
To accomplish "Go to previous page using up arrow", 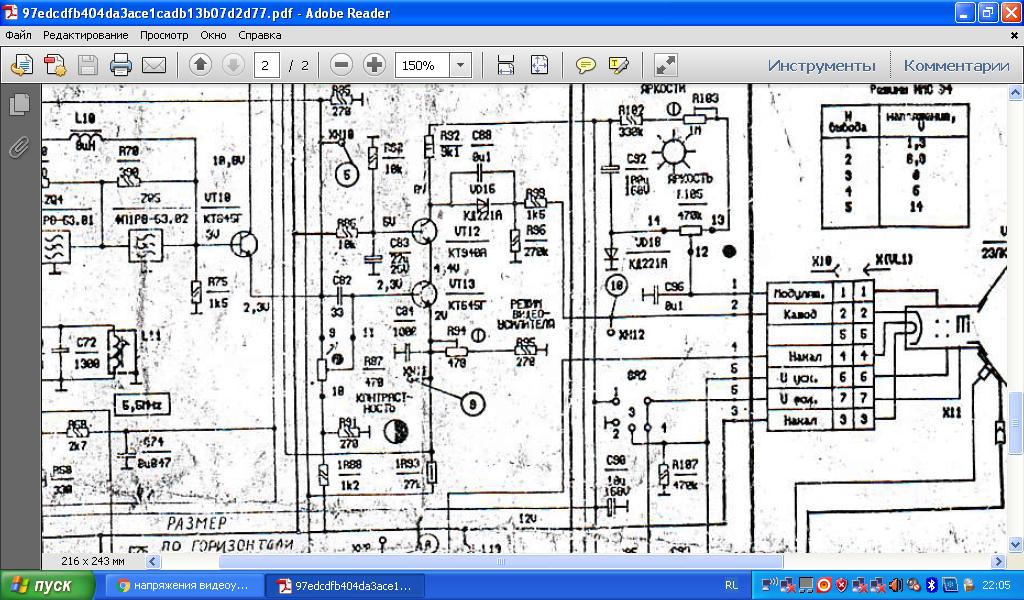I will (200, 66).
